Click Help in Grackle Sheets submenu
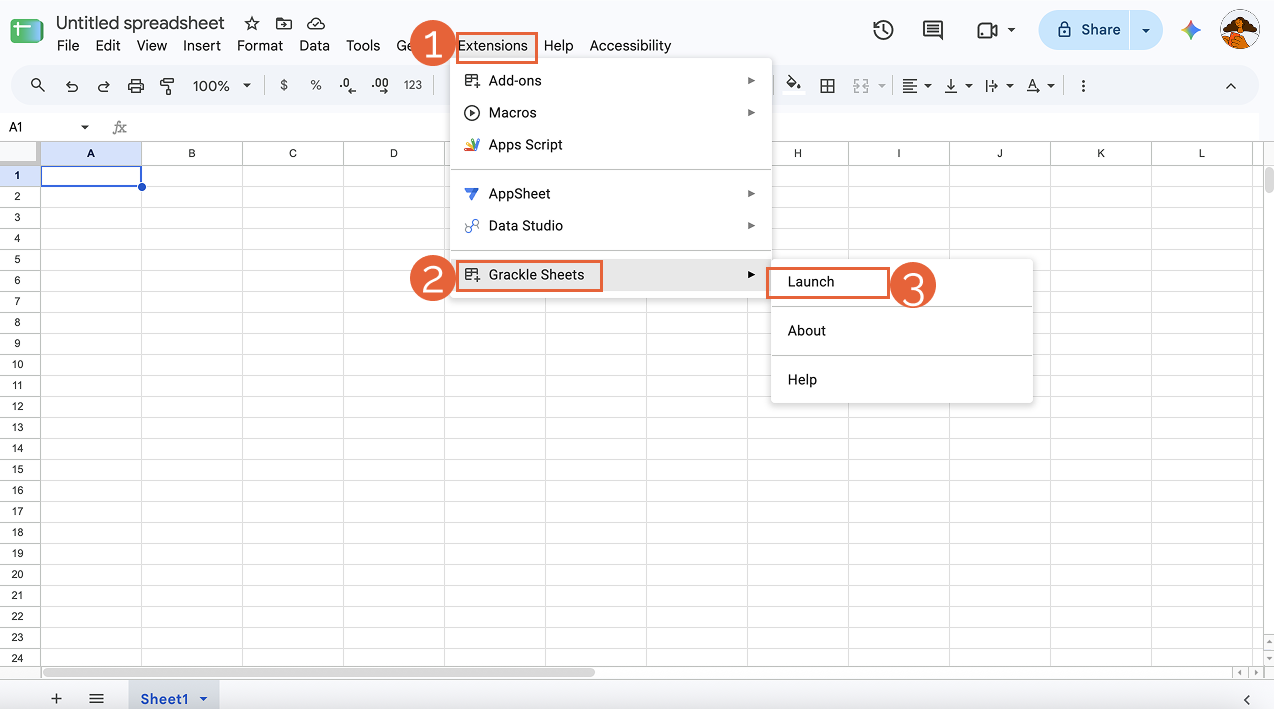 click(902, 379)
